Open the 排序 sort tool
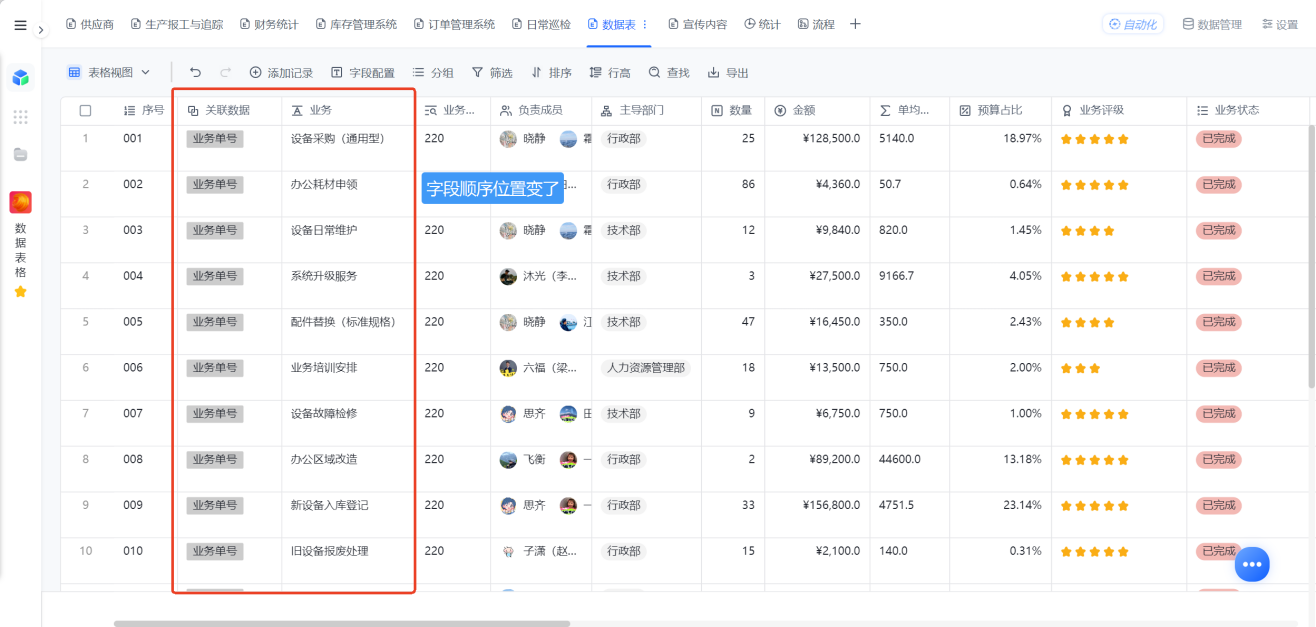 (551, 72)
